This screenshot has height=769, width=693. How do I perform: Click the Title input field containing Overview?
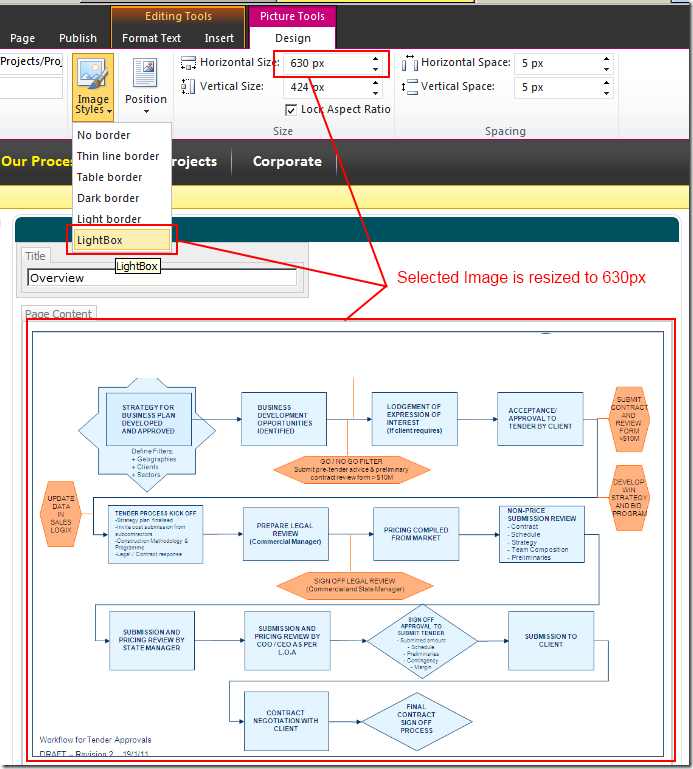pyautogui.click(x=162, y=278)
